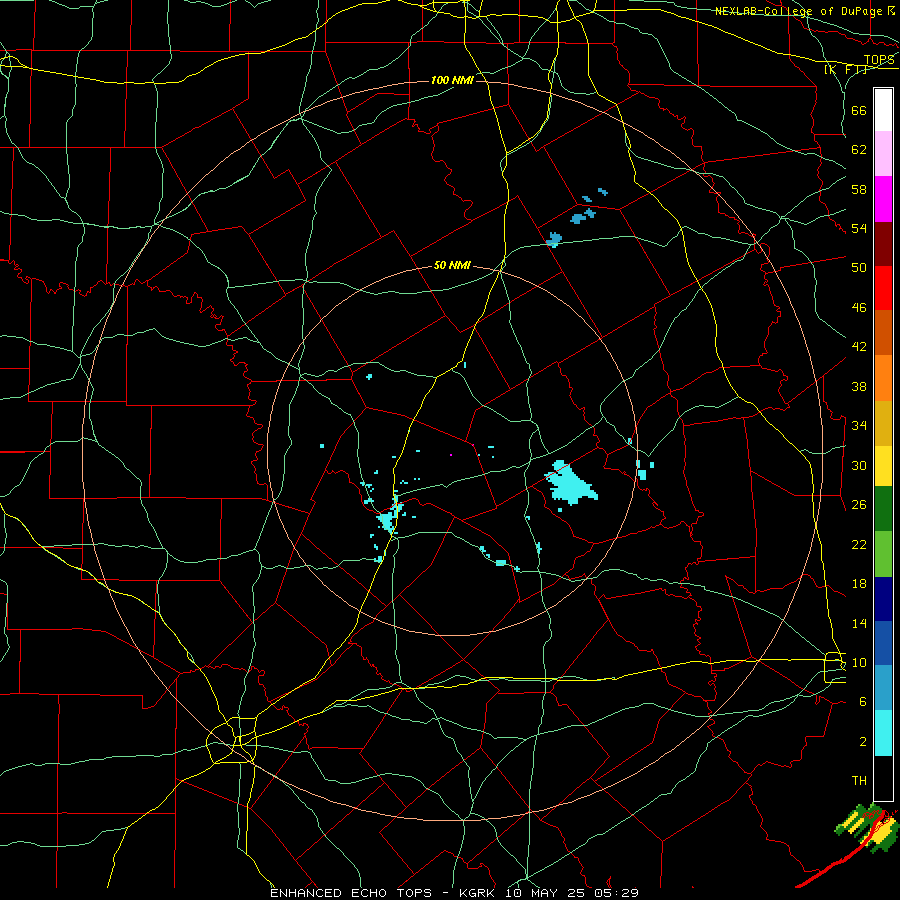Click the 'K FT' units label
The image size is (900, 900).
click(x=846, y=69)
